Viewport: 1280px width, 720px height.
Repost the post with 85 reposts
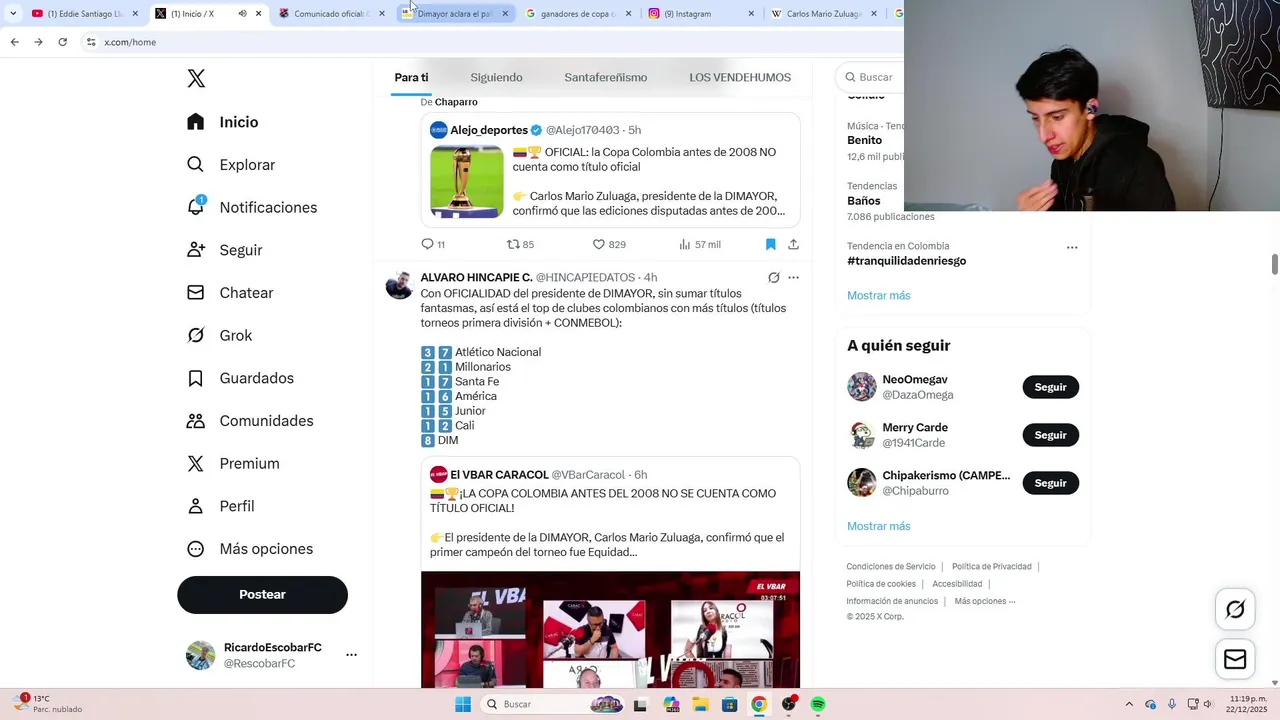click(x=520, y=244)
